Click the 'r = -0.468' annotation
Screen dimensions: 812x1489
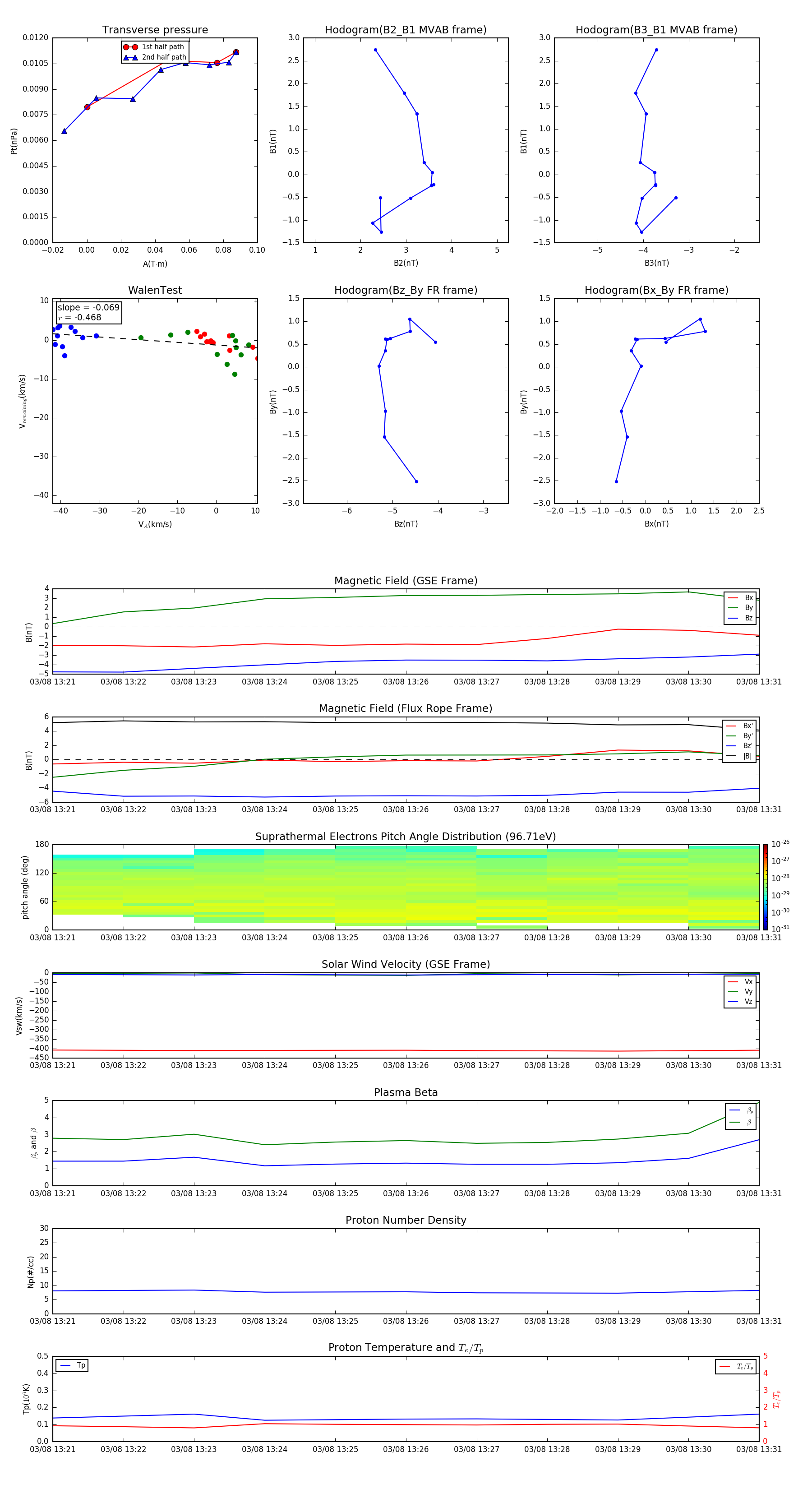pos(80,317)
